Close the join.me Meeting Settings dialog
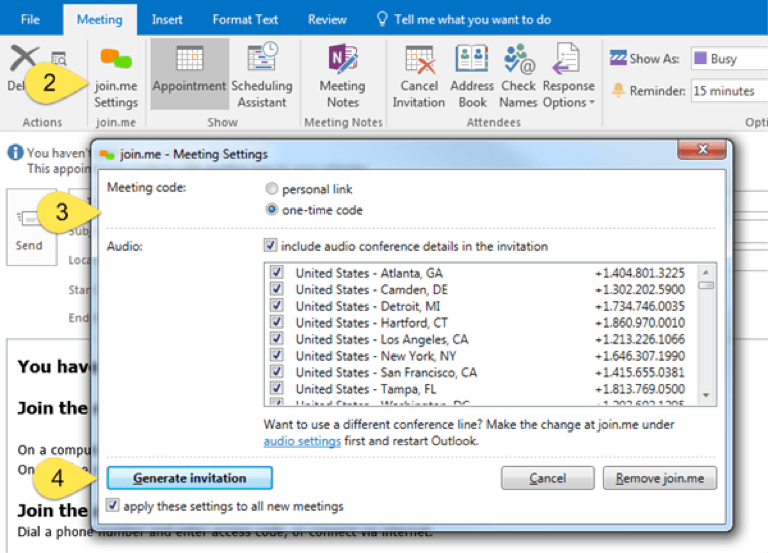 702,149
